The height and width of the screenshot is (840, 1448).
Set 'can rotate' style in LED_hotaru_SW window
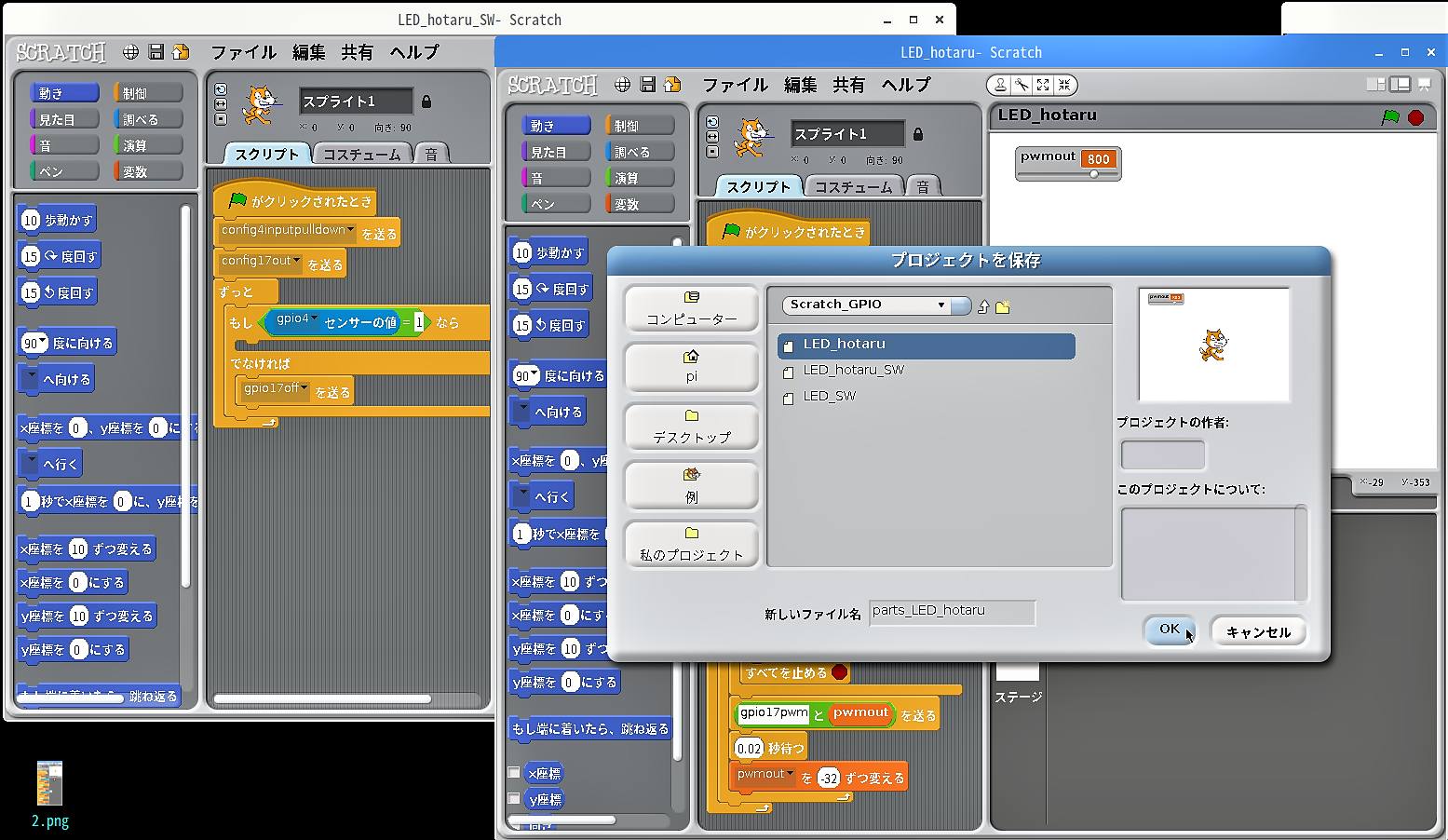(221, 89)
